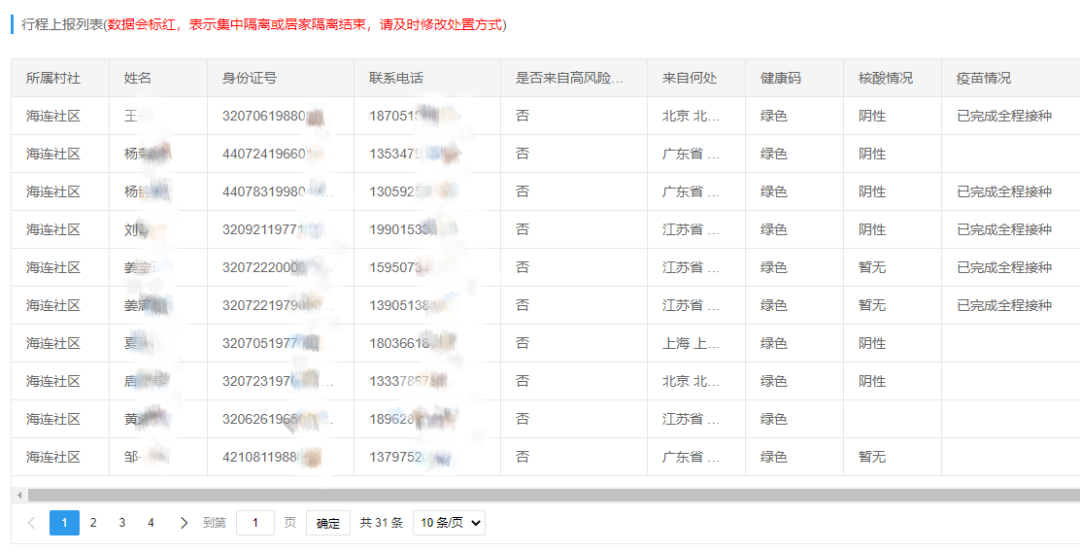1080x553 pixels.
Task: Click the horizontal scrollbar track
Action: (x=550, y=494)
